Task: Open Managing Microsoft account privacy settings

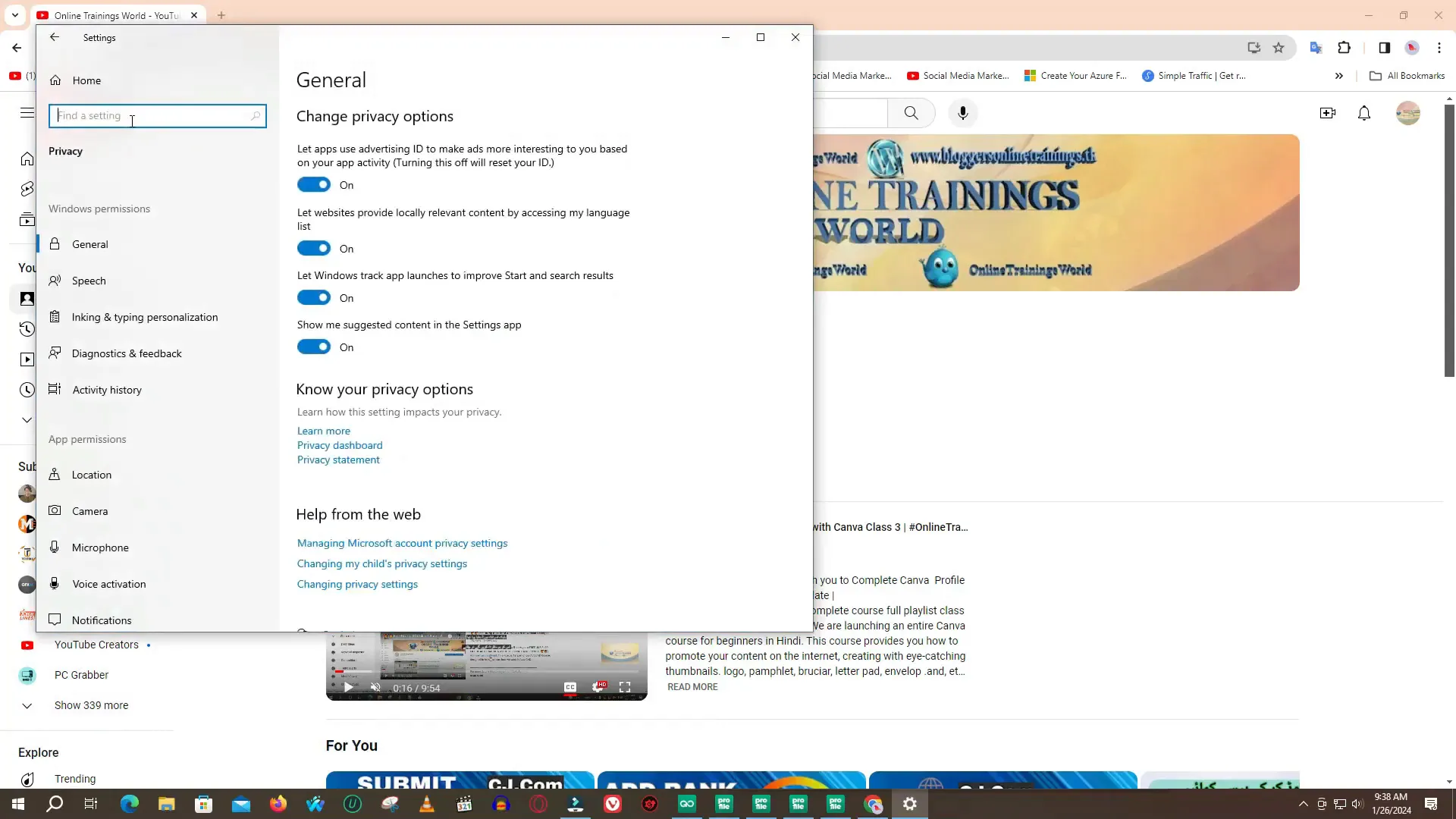Action: (x=402, y=543)
